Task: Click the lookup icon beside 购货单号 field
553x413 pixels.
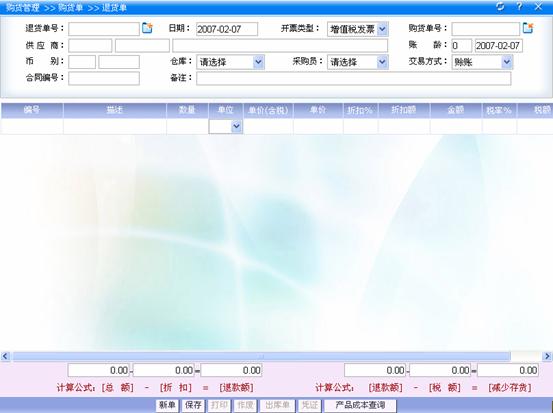Action: point(528,28)
